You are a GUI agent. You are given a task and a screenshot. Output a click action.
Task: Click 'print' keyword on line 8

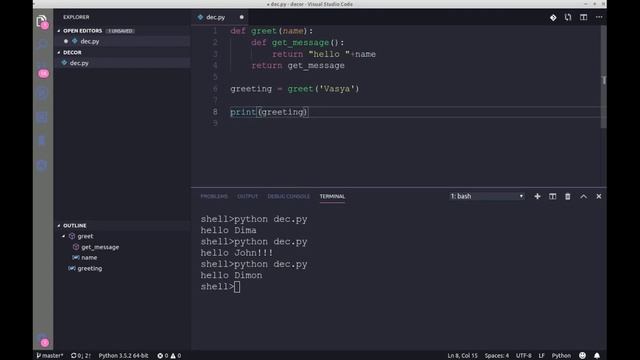[243, 112]
